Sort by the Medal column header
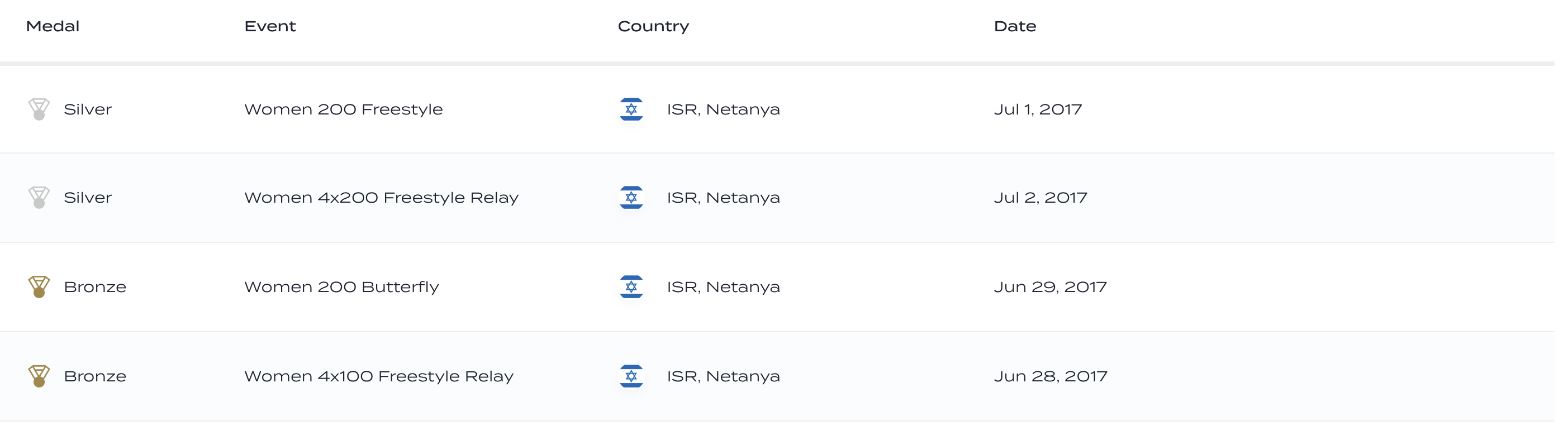The height and width of the screenshot is (440, 1568). (53, 26)
